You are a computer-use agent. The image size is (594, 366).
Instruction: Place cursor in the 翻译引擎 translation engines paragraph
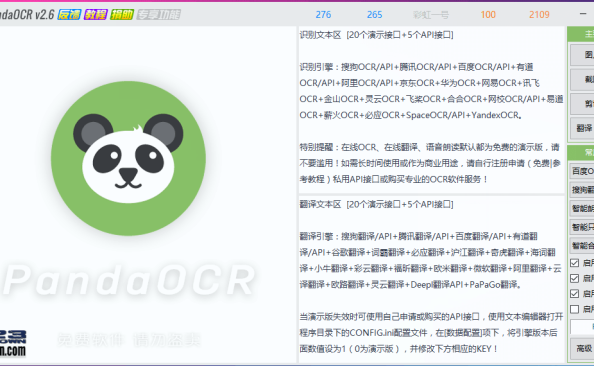coord(431,260)
